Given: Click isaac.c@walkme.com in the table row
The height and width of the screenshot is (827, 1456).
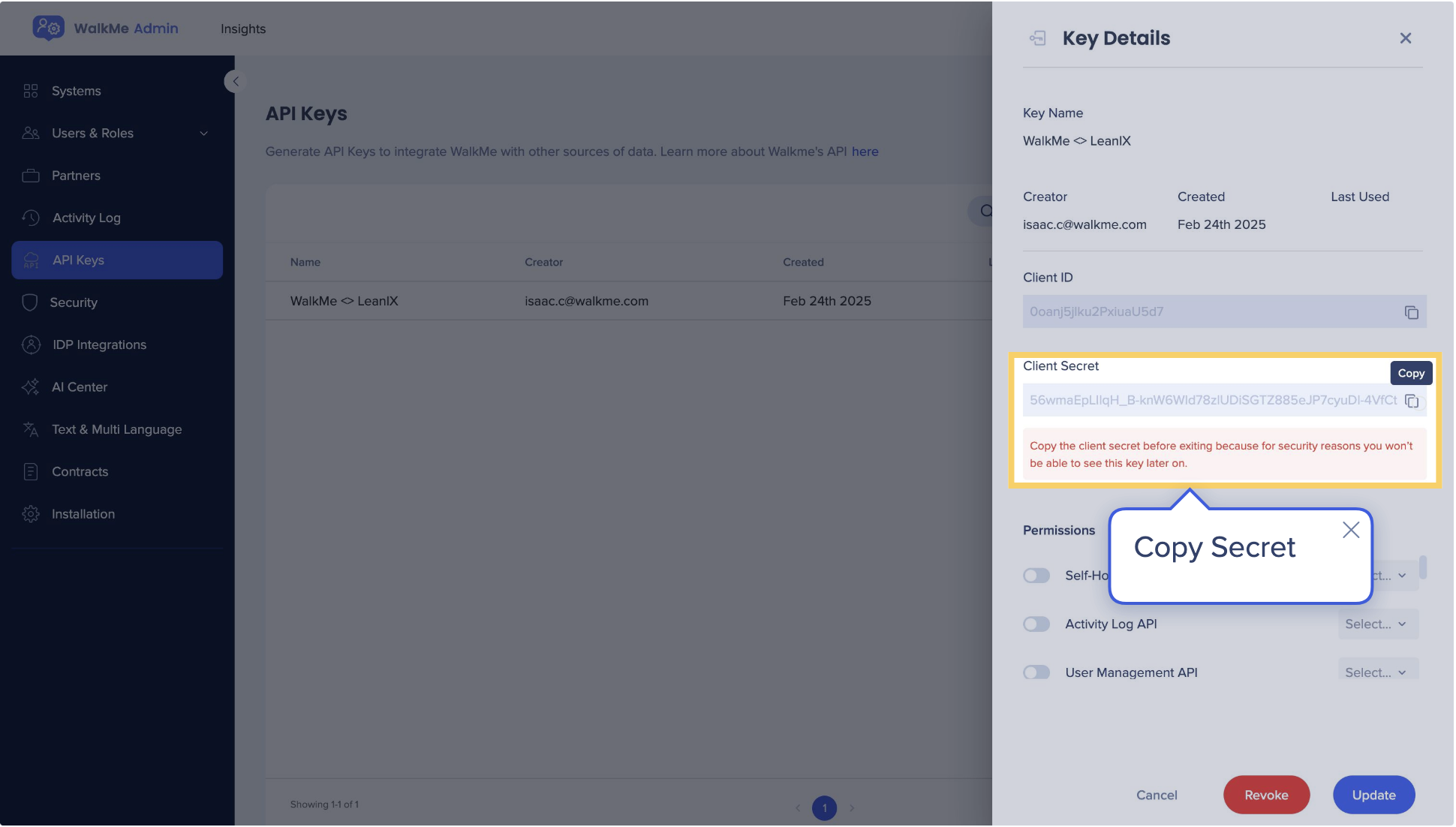Looking at the screenshot, I should point(586,301).
